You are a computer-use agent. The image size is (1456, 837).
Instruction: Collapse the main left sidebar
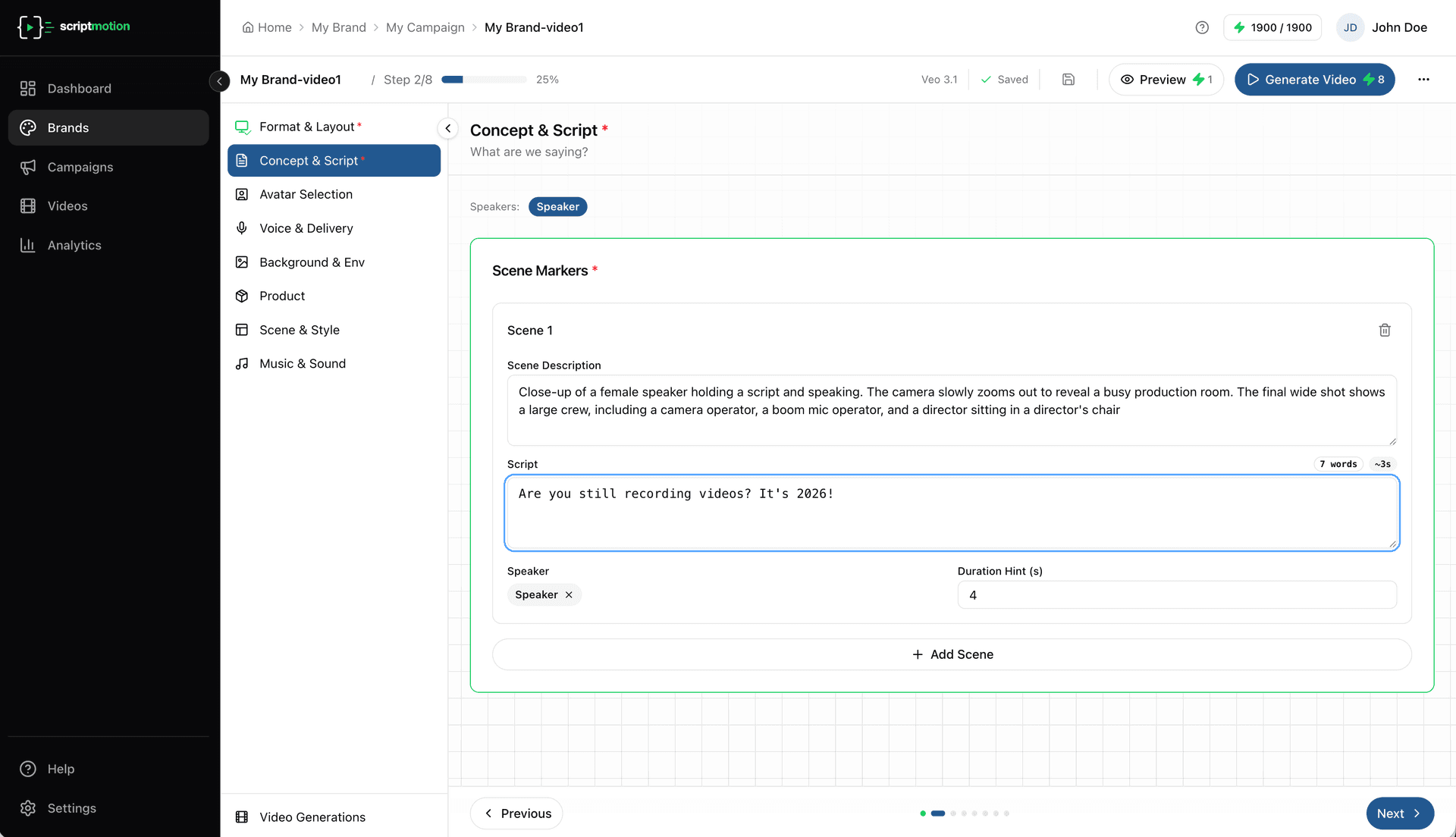pos(219,80)
